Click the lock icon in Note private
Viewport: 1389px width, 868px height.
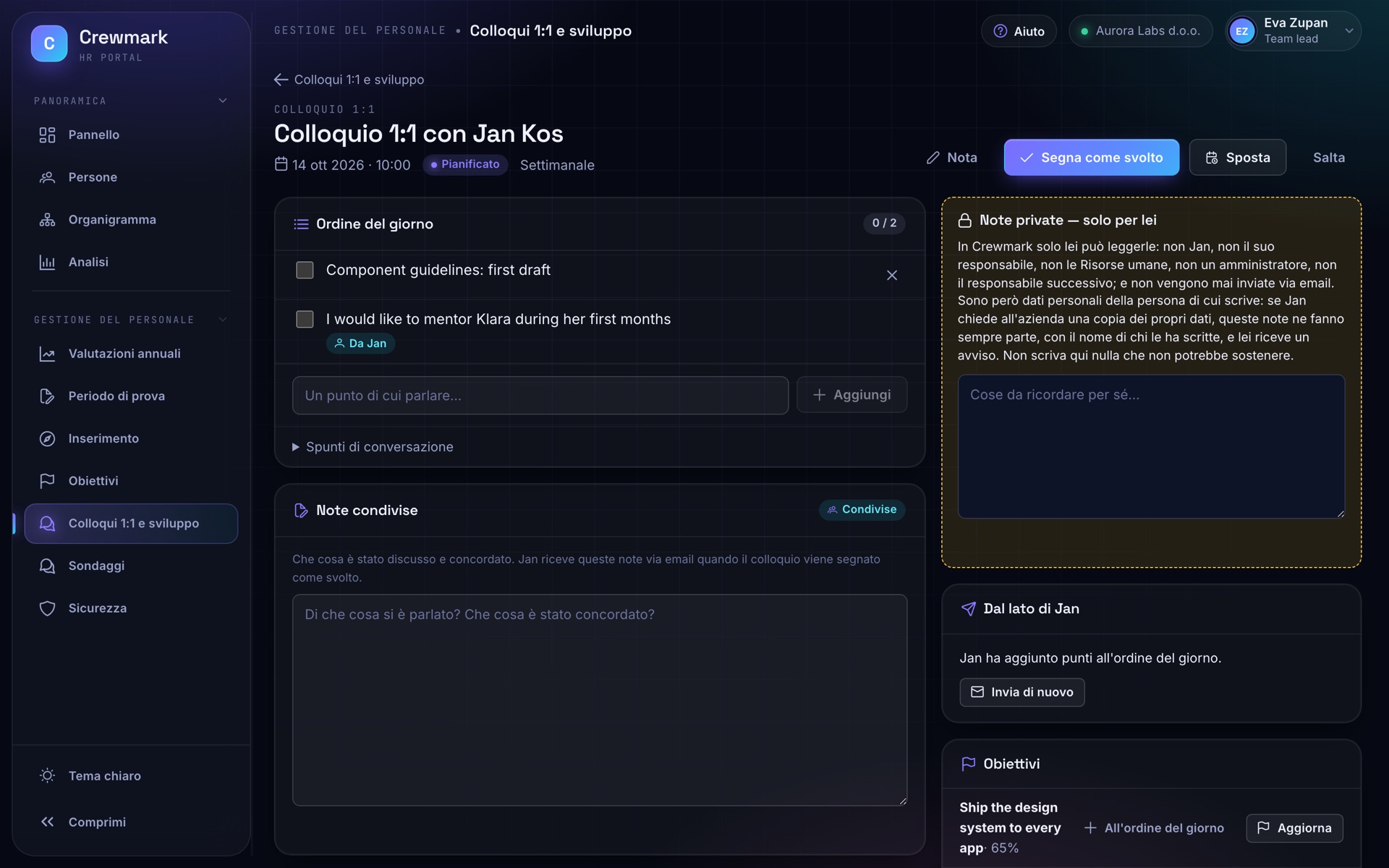964,221
